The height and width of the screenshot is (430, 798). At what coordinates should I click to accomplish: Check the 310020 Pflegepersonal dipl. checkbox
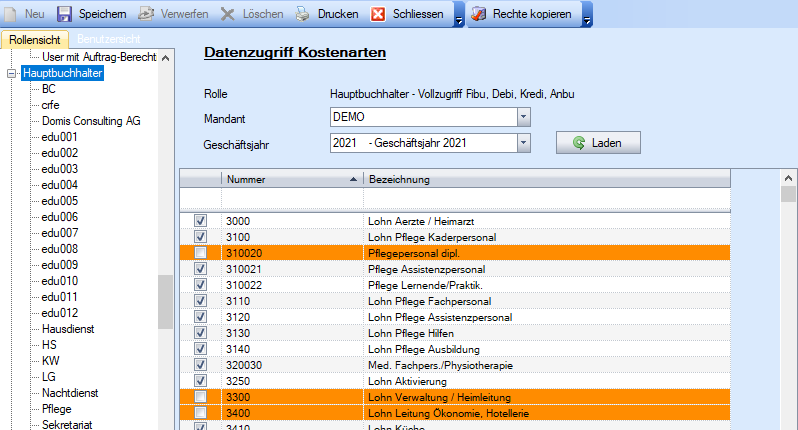(x=201, y=253)
